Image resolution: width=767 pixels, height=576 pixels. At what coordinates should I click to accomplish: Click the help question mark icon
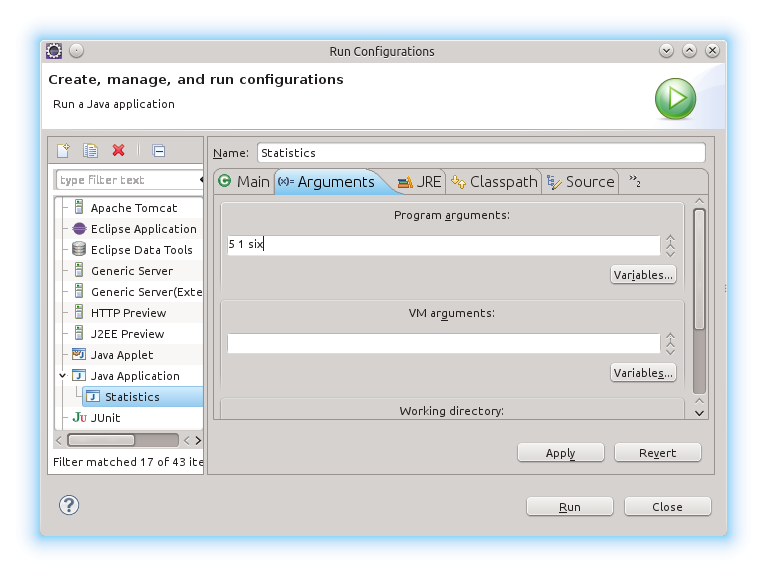69,505
